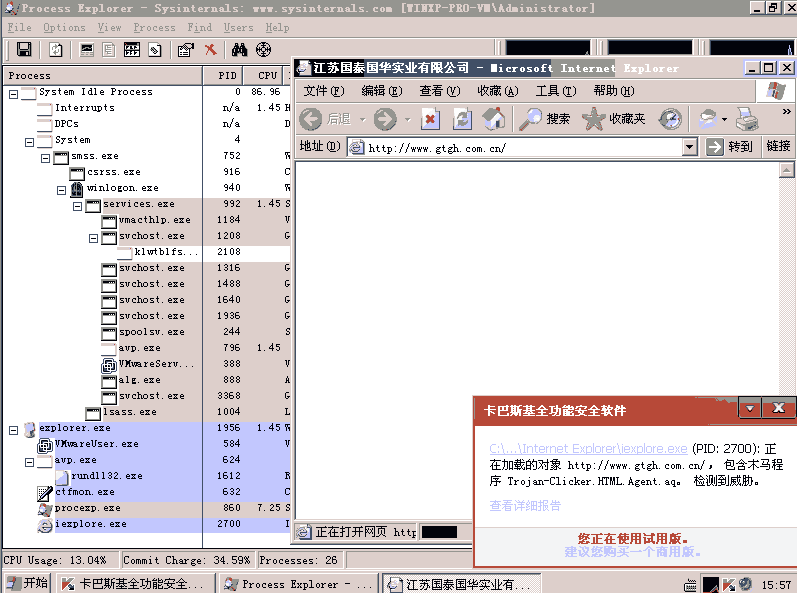
Task: Click the Forward arrow in Internet Explorer
Action: (x=385, y=119)
